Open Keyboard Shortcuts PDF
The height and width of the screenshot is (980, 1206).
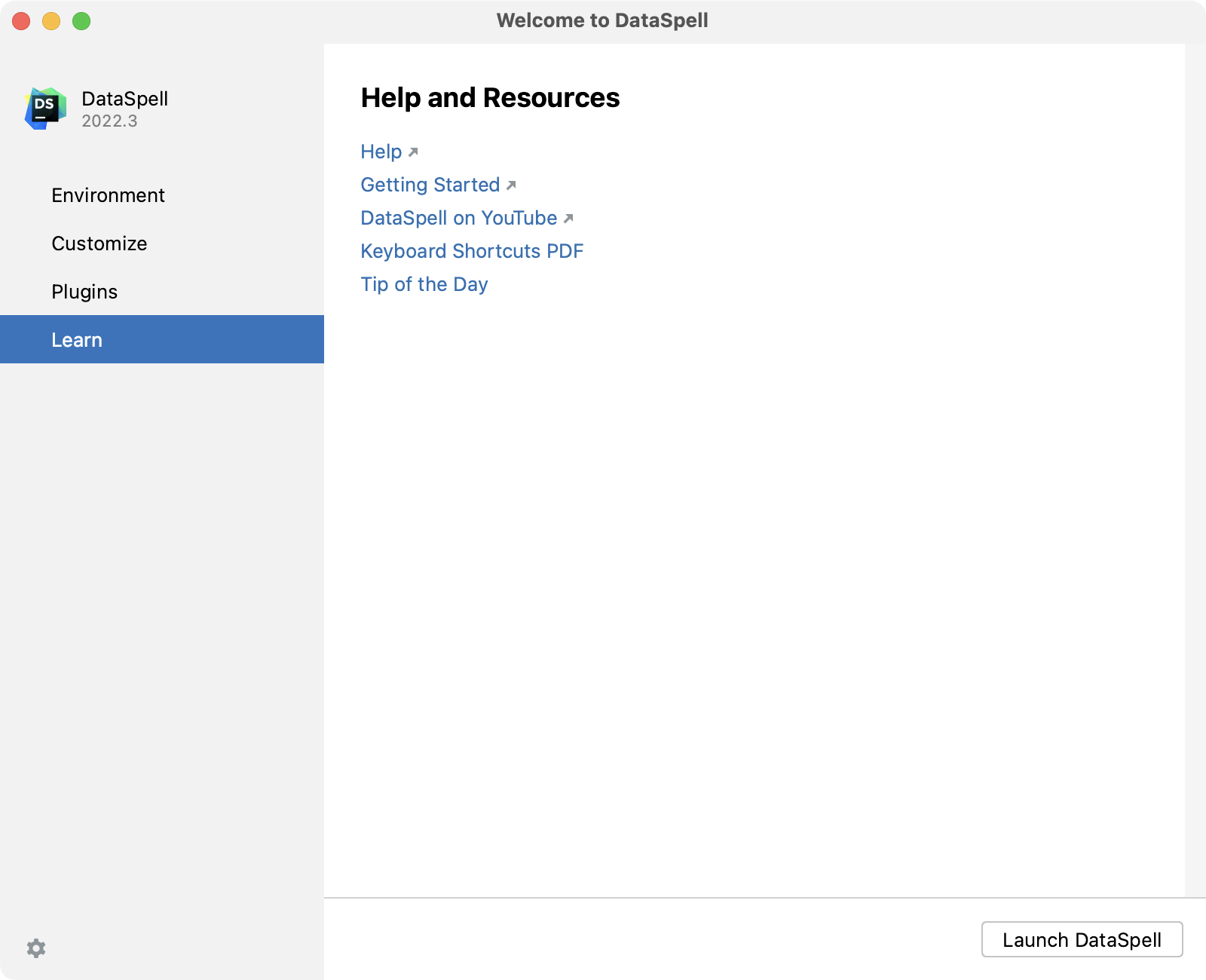click(472, 251)
